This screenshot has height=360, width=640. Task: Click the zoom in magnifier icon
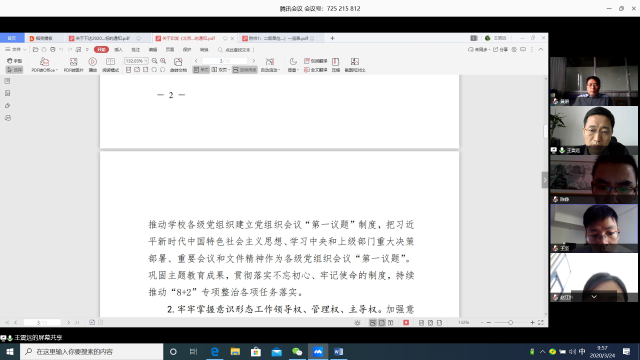(163, 61)
